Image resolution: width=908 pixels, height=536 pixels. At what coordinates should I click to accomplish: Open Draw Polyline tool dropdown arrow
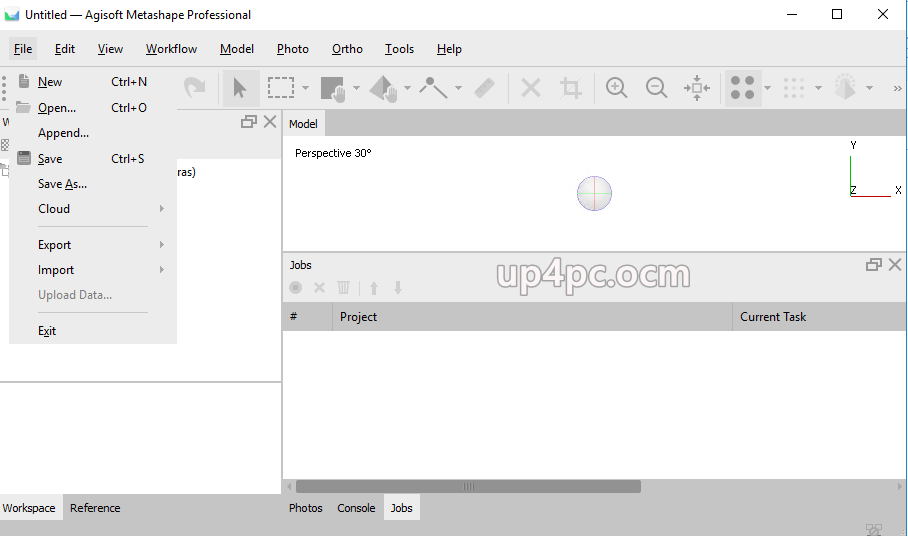(x=458, y=89)
